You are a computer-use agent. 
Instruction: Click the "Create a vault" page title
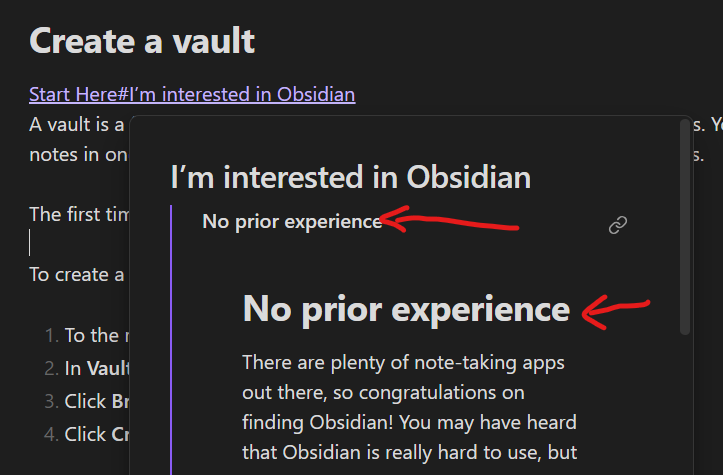pyautogui.click(x=142, y=41)
